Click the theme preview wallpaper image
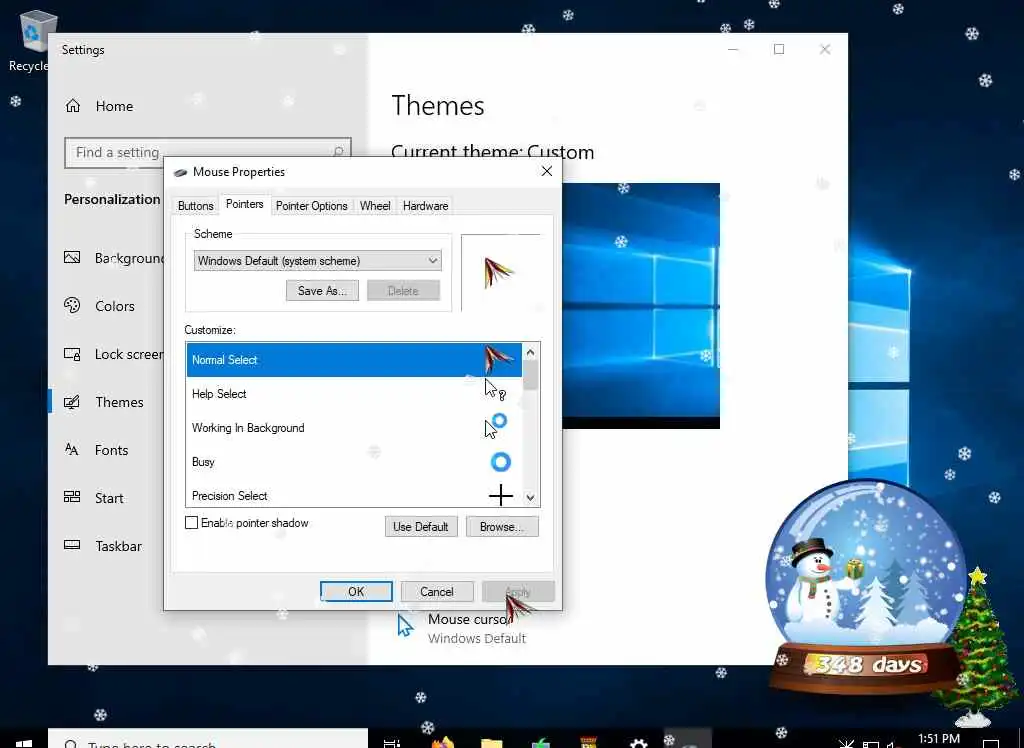This screenshot has width=1024, height=748. click(641, 306)
